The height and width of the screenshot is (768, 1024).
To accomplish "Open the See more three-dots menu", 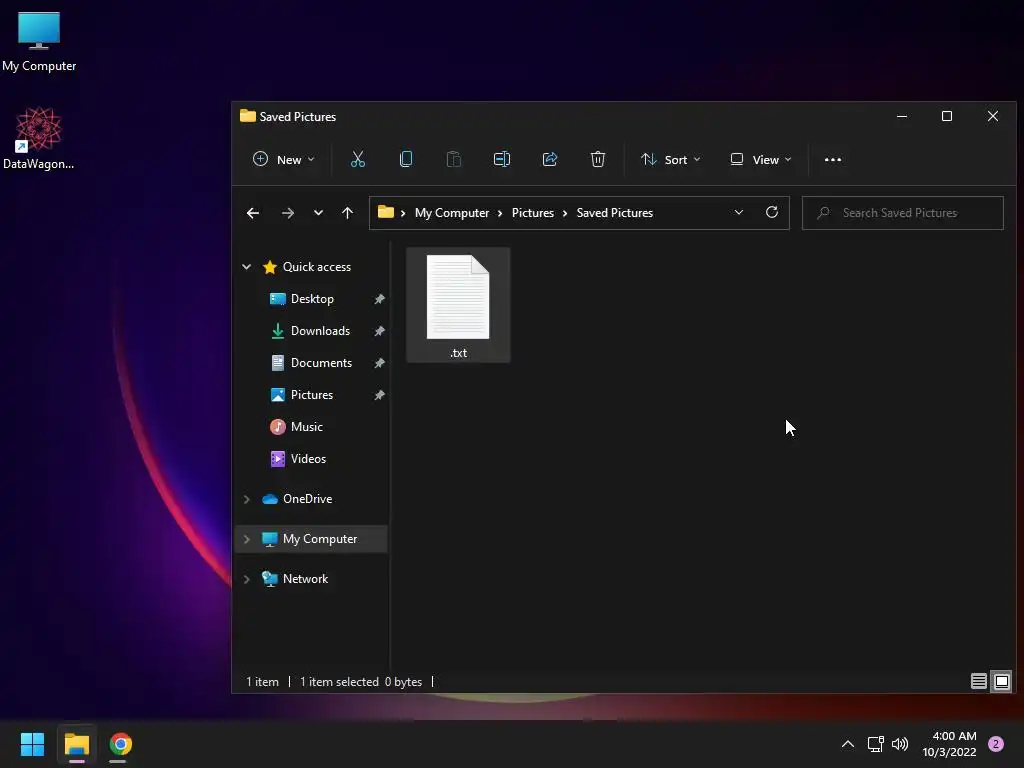I will point(833,159).
